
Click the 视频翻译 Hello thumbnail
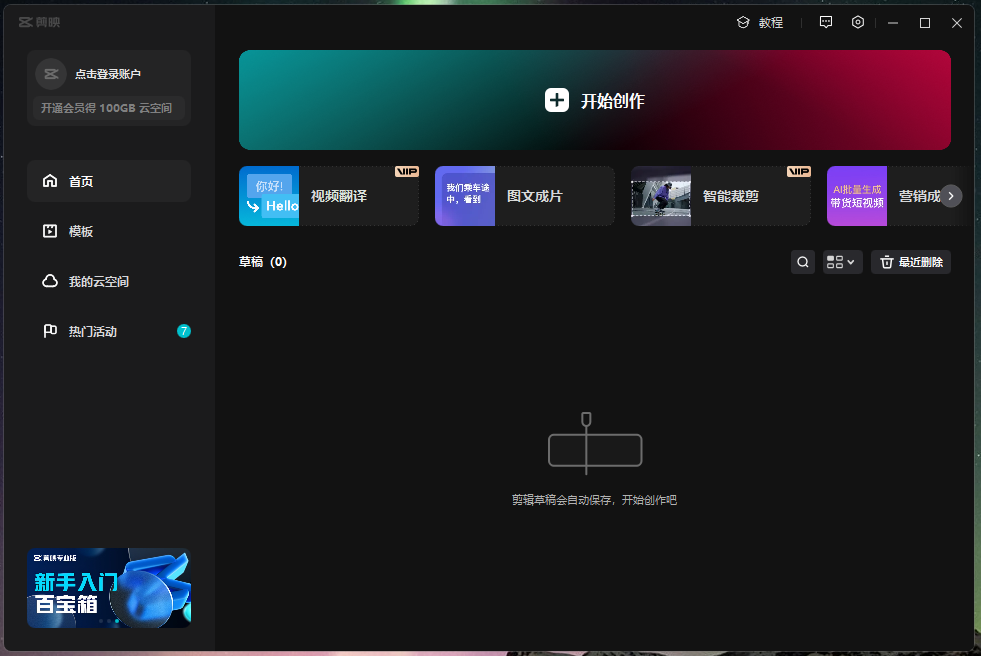[269, 196]
